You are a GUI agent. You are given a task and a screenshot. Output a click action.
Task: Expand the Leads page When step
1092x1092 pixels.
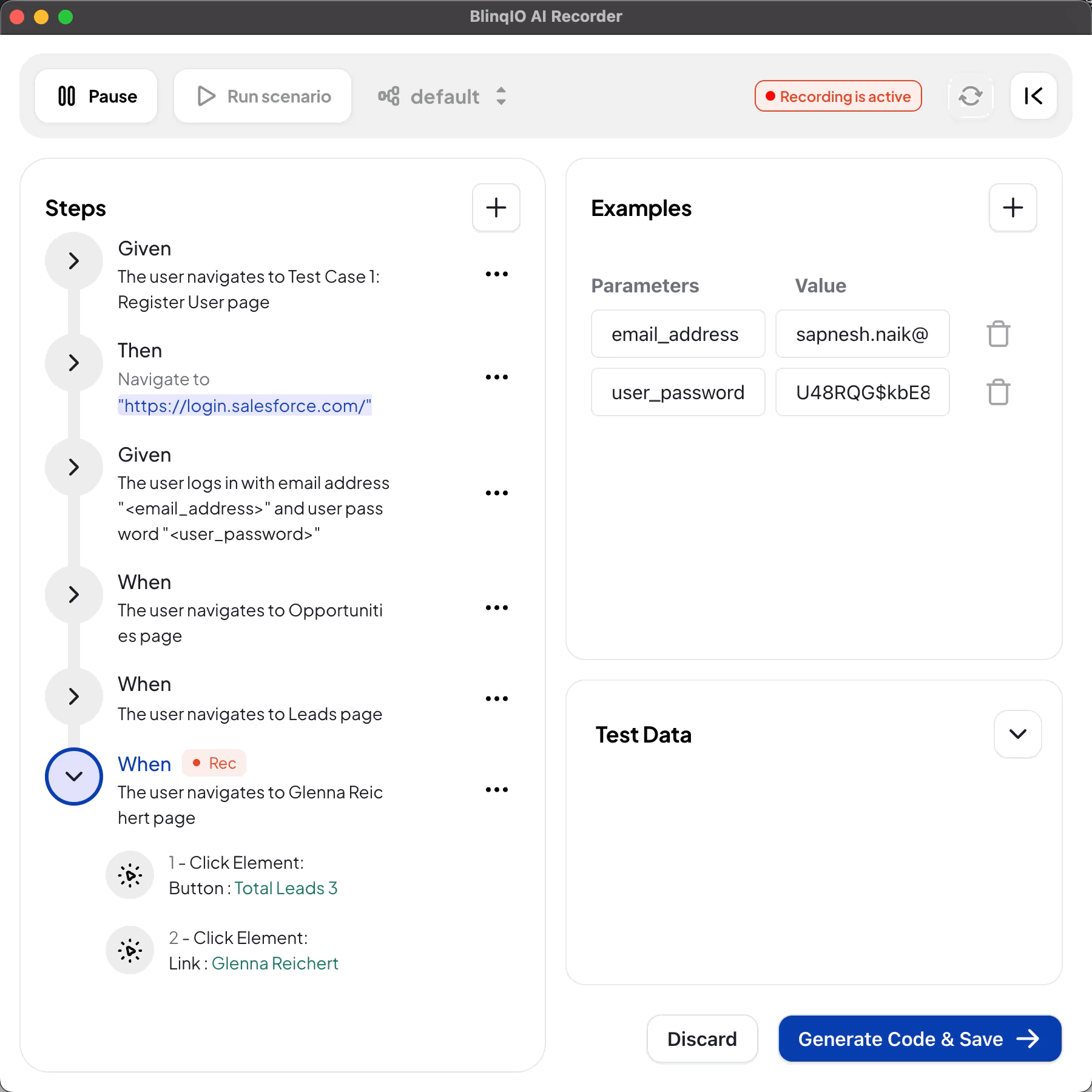click(x=74, y=696)
